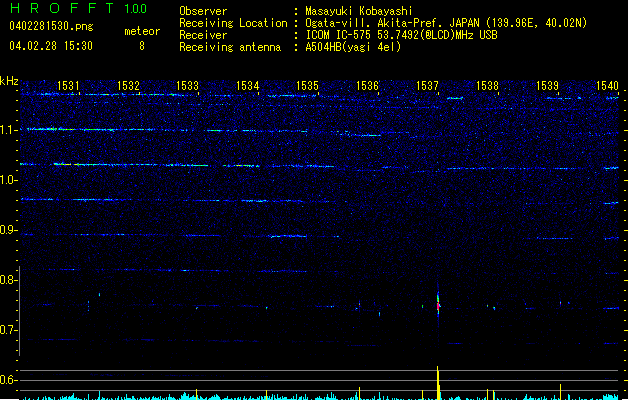The width and height of the screenshot is (629, 400).
Task: Click the 0.9 kHz axis label
Action: tap(8, 230)
